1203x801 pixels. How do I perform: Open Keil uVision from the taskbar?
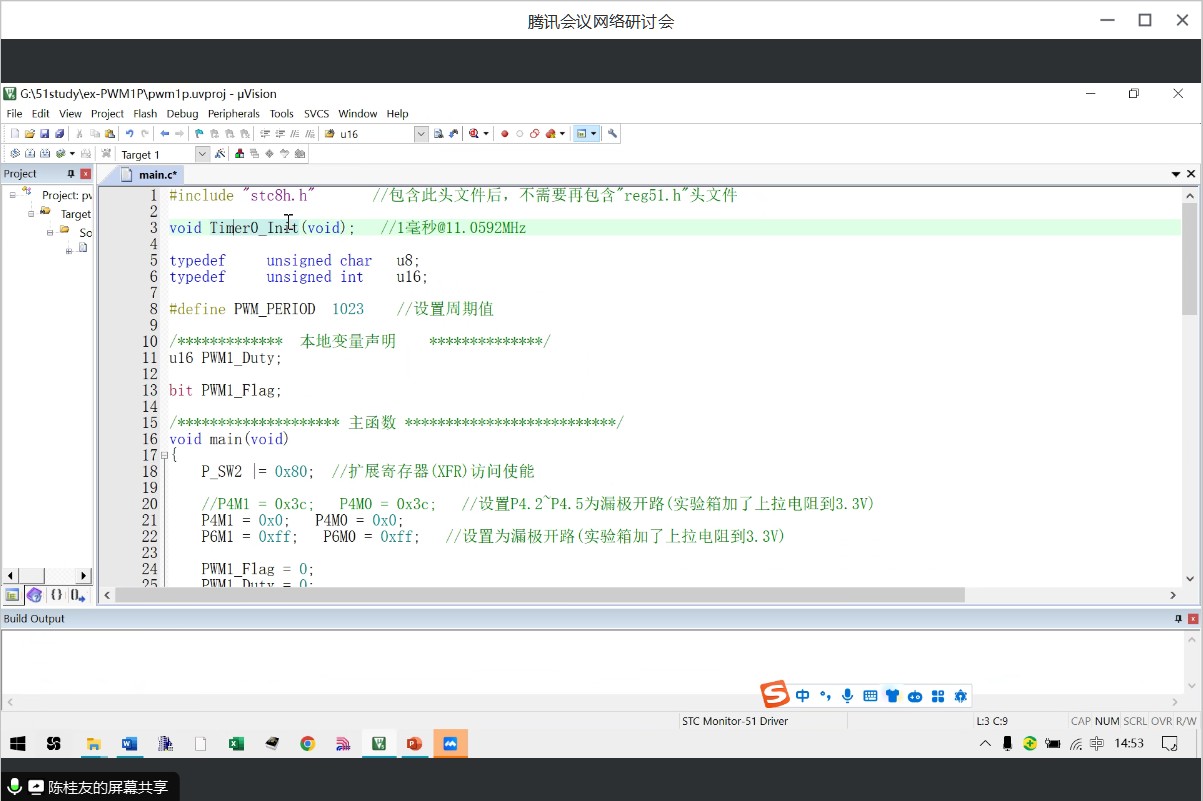pyautogui.click(x=379, y=744)
